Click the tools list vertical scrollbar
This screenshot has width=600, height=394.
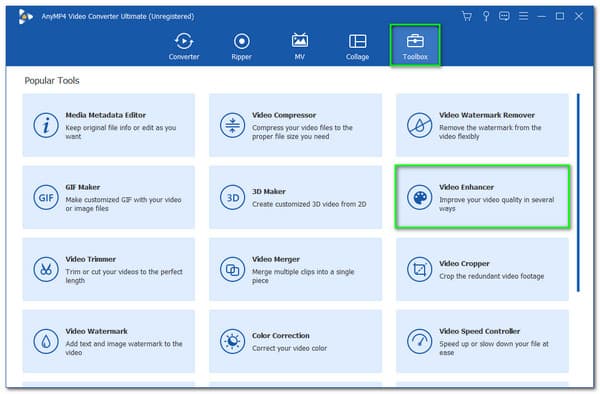[x=578, y=192]
